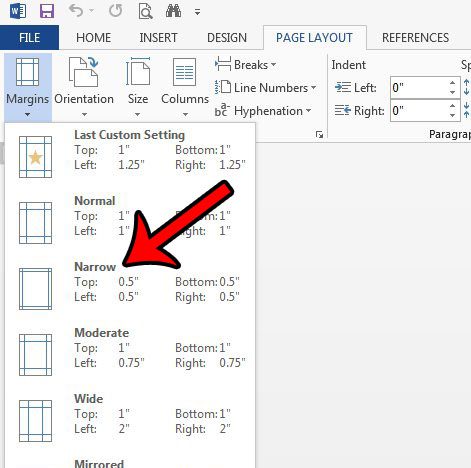Open the Line Numbers dropdown

265,88
